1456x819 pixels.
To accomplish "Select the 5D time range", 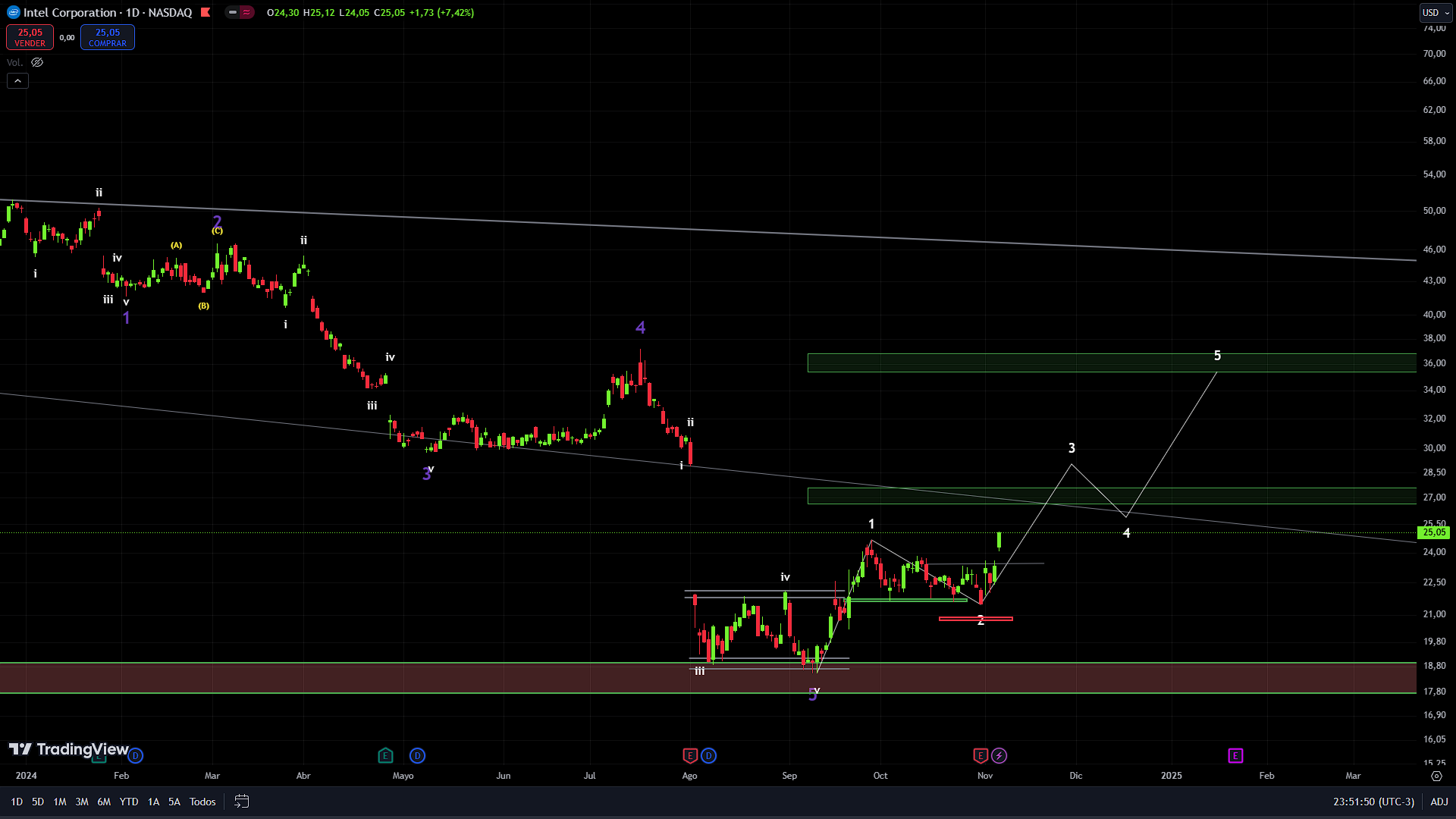I will (38, 802).
